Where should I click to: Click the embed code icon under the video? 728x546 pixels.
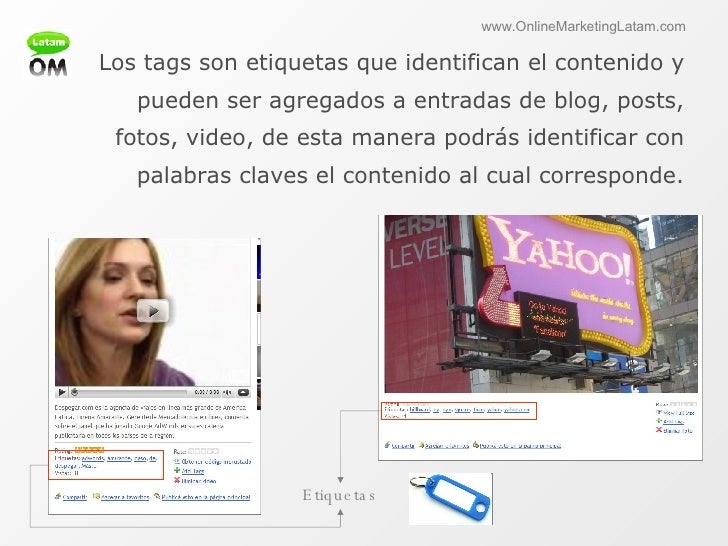pyautogui.click(x=177, y=462)
